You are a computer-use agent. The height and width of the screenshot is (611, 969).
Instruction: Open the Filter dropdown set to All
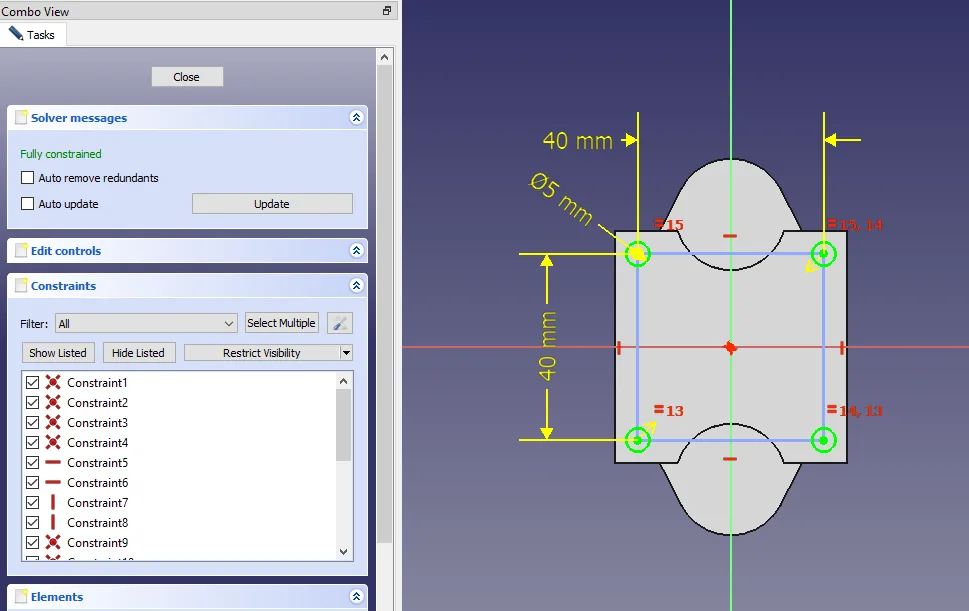tap(146, 323)
